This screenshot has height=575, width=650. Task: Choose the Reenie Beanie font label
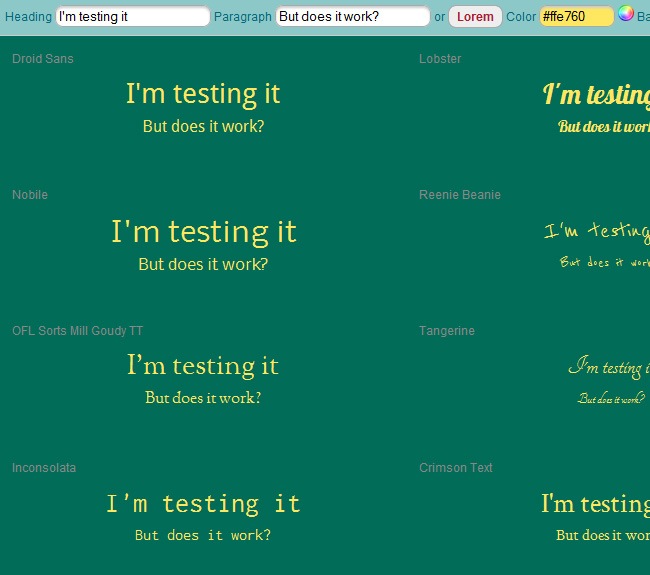(x=460, y=195)
